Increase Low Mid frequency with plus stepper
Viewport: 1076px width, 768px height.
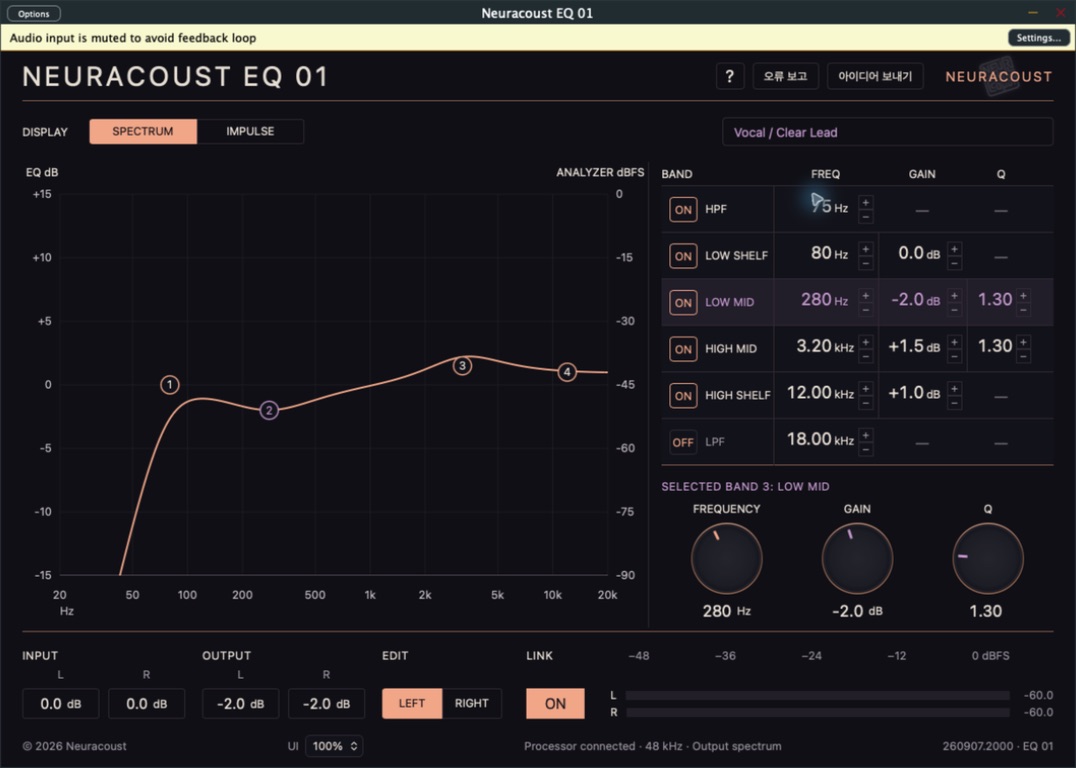point(866,296)
